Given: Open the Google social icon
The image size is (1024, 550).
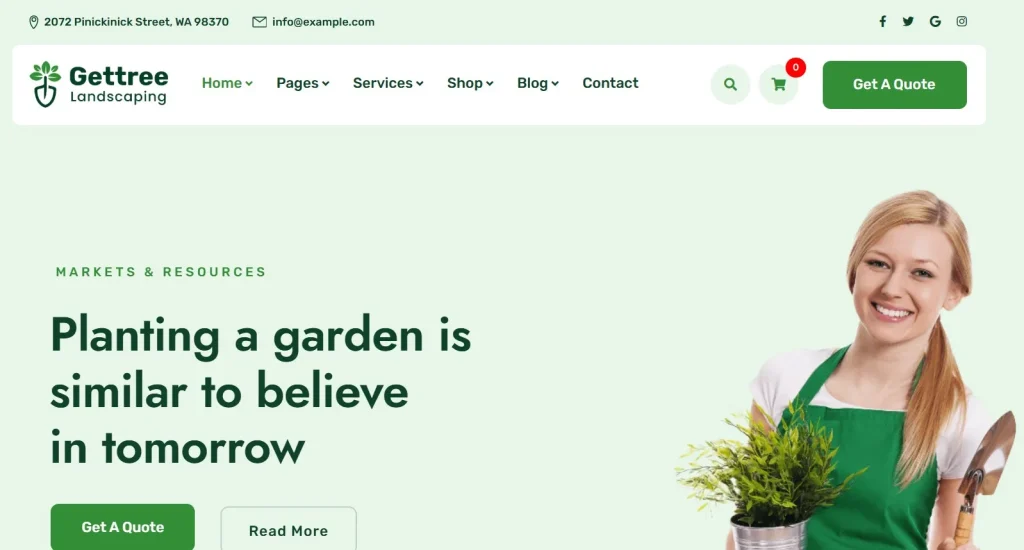Looking at the screenshot, I should point(935,22).
